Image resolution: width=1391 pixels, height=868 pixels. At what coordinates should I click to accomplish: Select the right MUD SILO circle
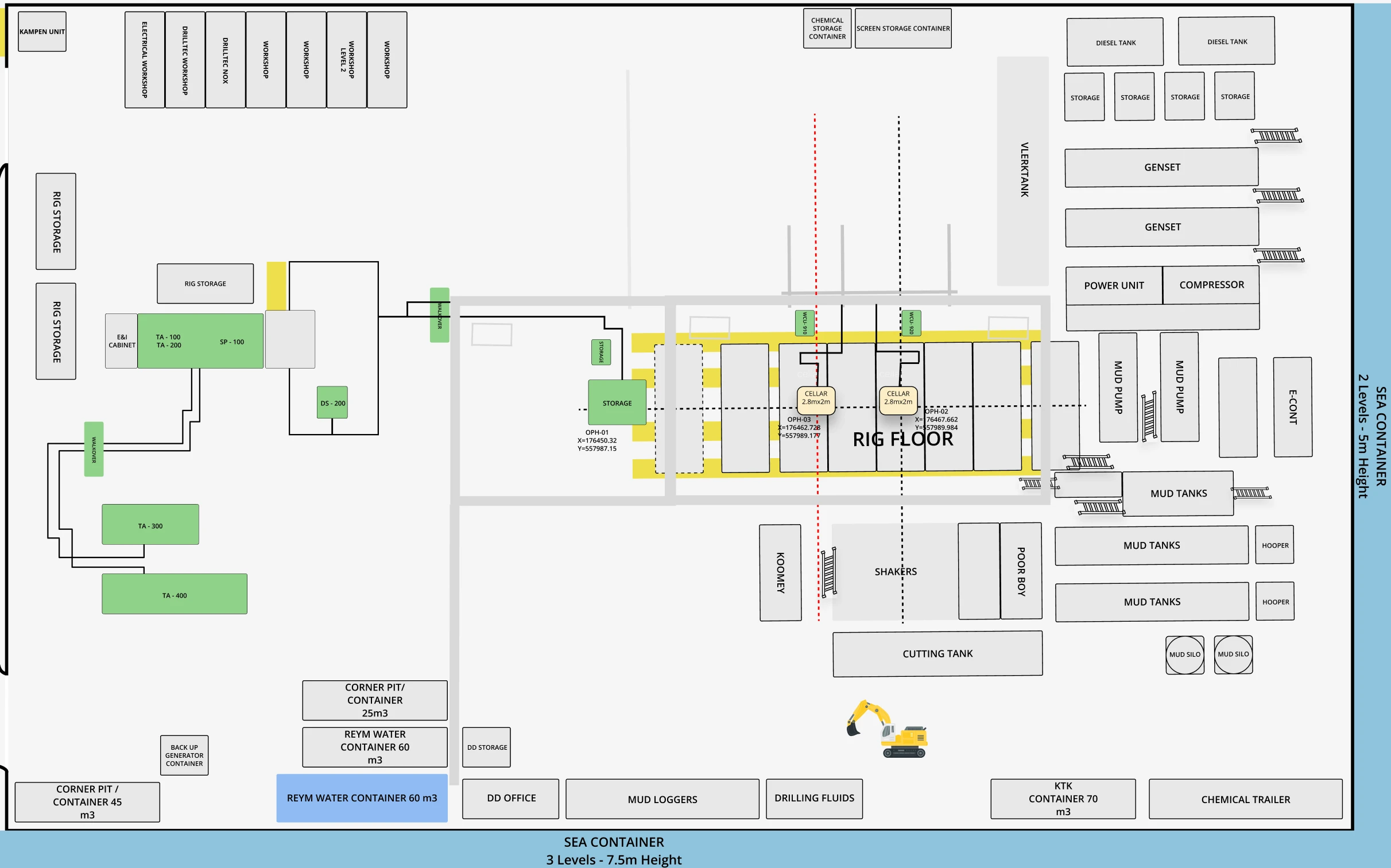point(1233,654)
